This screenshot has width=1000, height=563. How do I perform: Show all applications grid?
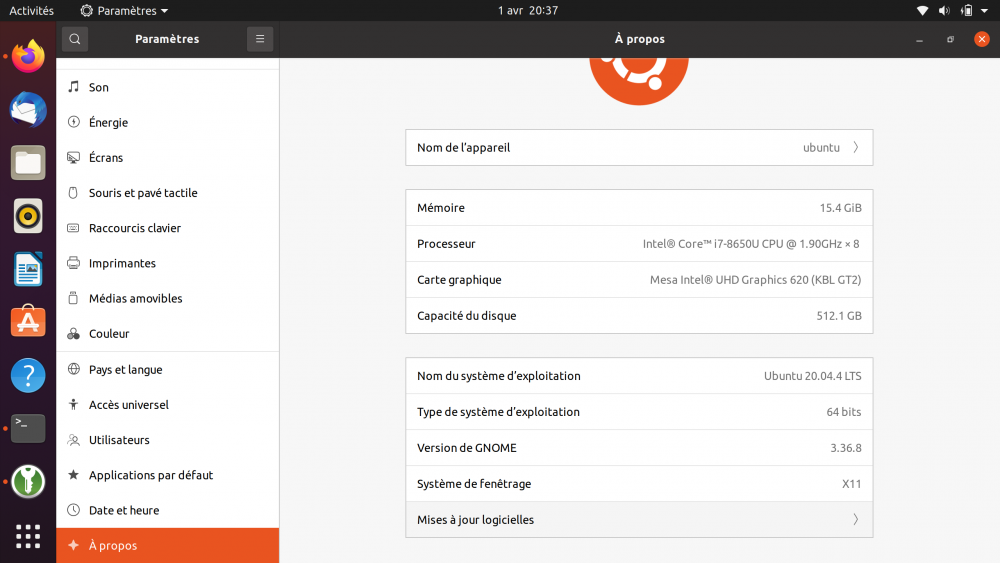pyautogui.click(x=28, y=536)
